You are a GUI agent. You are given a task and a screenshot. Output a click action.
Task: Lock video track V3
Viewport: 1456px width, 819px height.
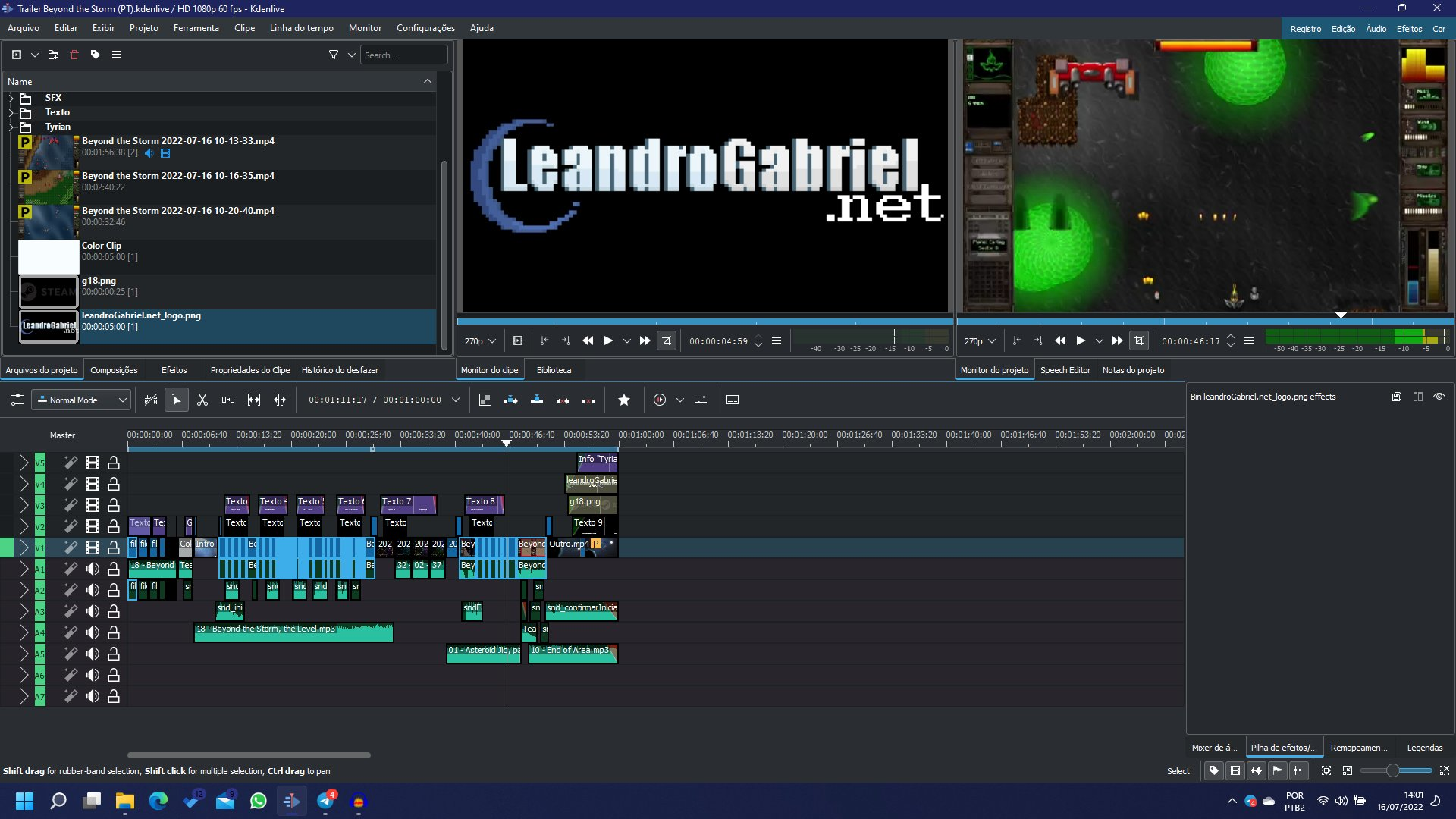coord(114,505)
